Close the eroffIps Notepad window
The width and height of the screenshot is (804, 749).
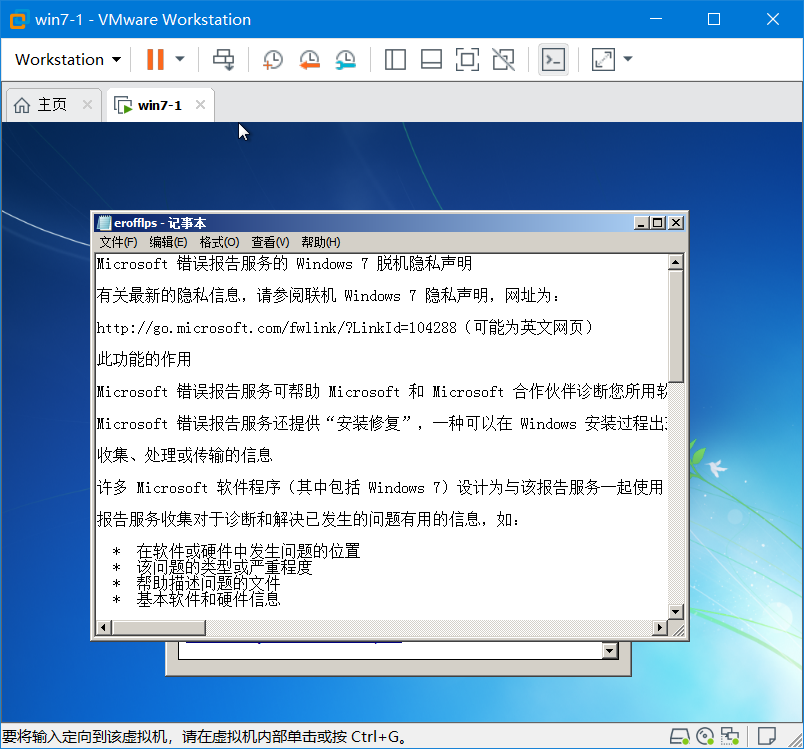[676, 223]
